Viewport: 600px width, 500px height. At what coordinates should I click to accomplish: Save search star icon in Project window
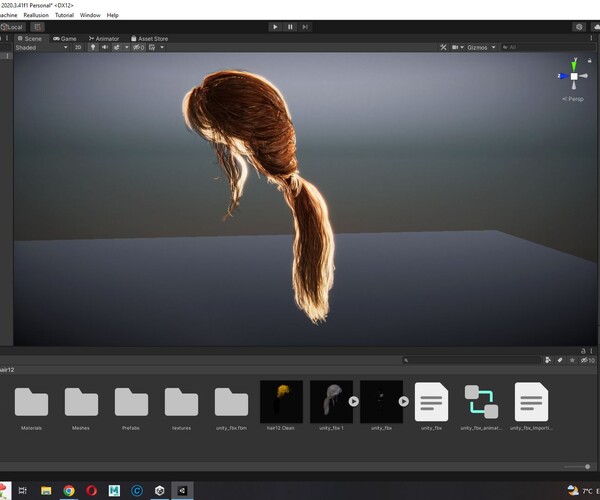click(x=572, y=360)
